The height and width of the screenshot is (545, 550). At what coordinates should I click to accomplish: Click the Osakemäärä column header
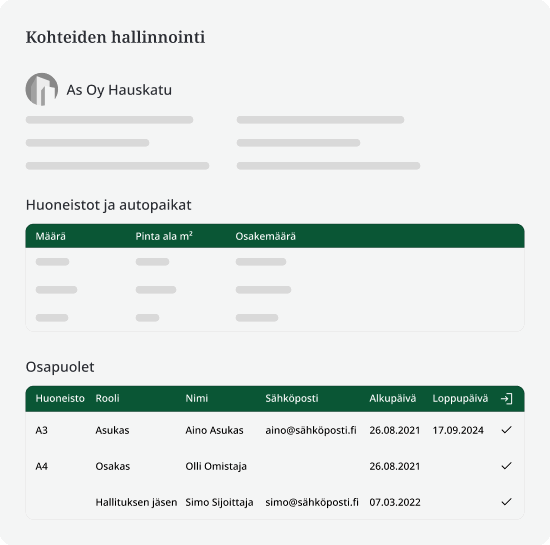266,236
